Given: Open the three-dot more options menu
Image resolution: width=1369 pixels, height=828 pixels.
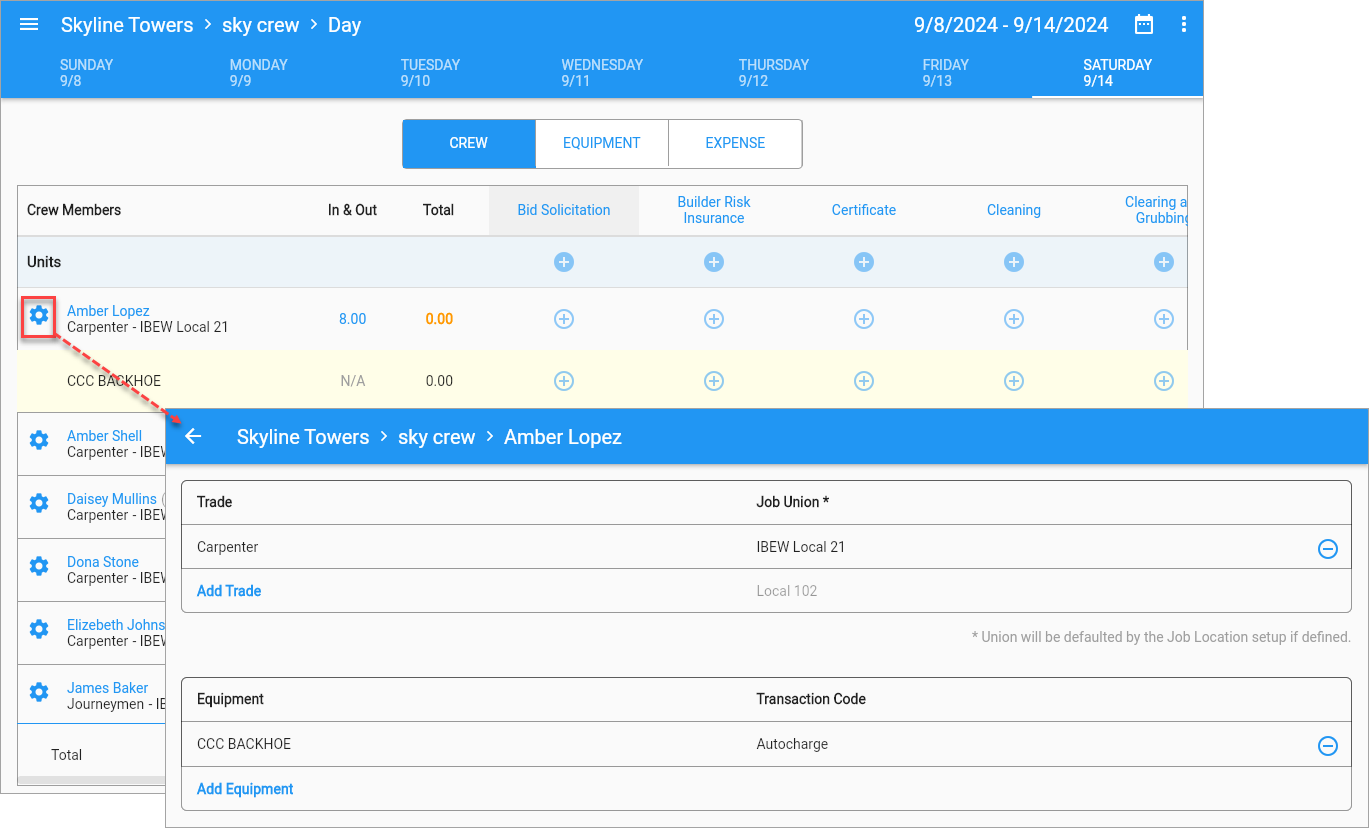Looking at the screenshot, I should [x=1184, y=24].
